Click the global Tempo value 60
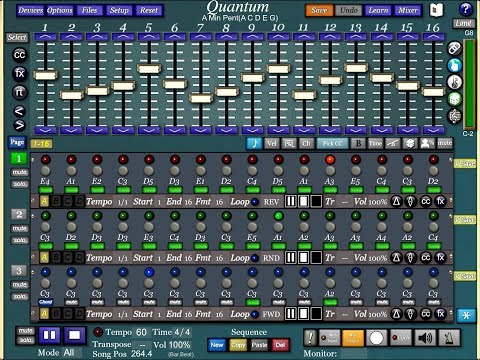 (x=141, y=332)
